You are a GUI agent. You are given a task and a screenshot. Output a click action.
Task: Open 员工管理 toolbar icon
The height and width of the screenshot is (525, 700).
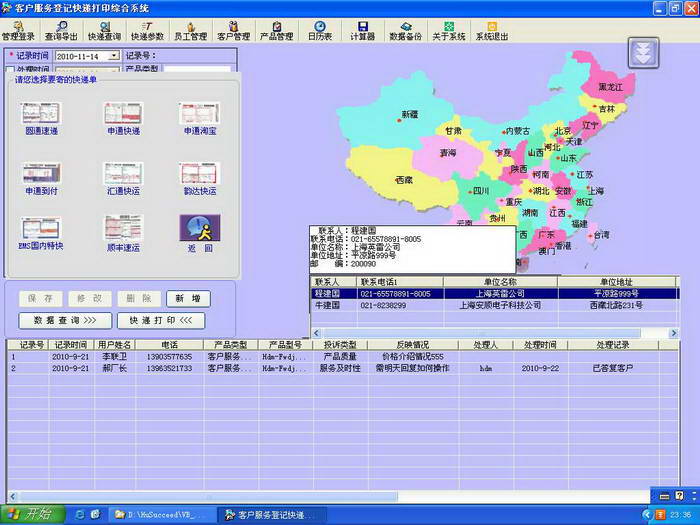point(190,31)
